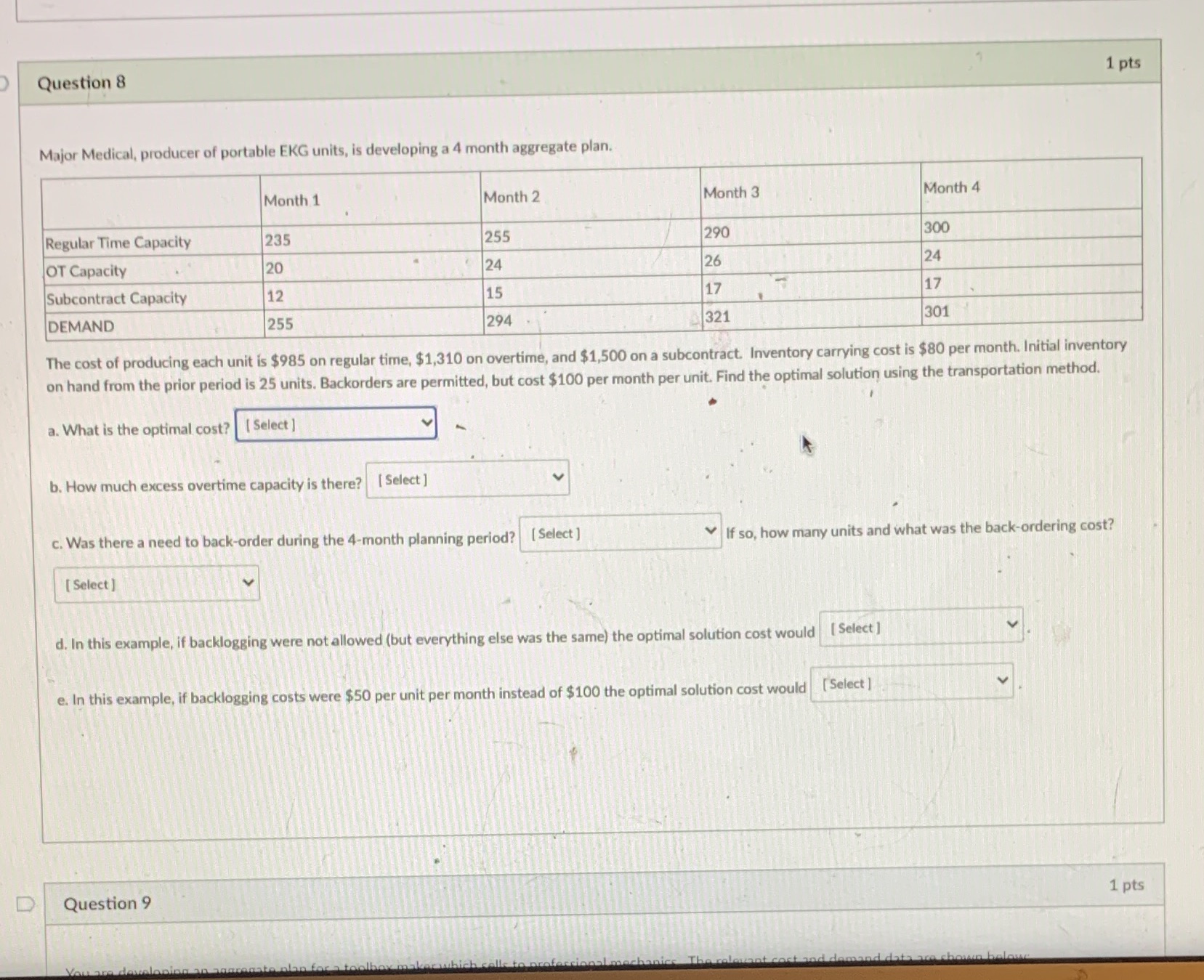Click the demand value 294
This screenshot has width=1204, height=980.
click(x=499, y=321)
